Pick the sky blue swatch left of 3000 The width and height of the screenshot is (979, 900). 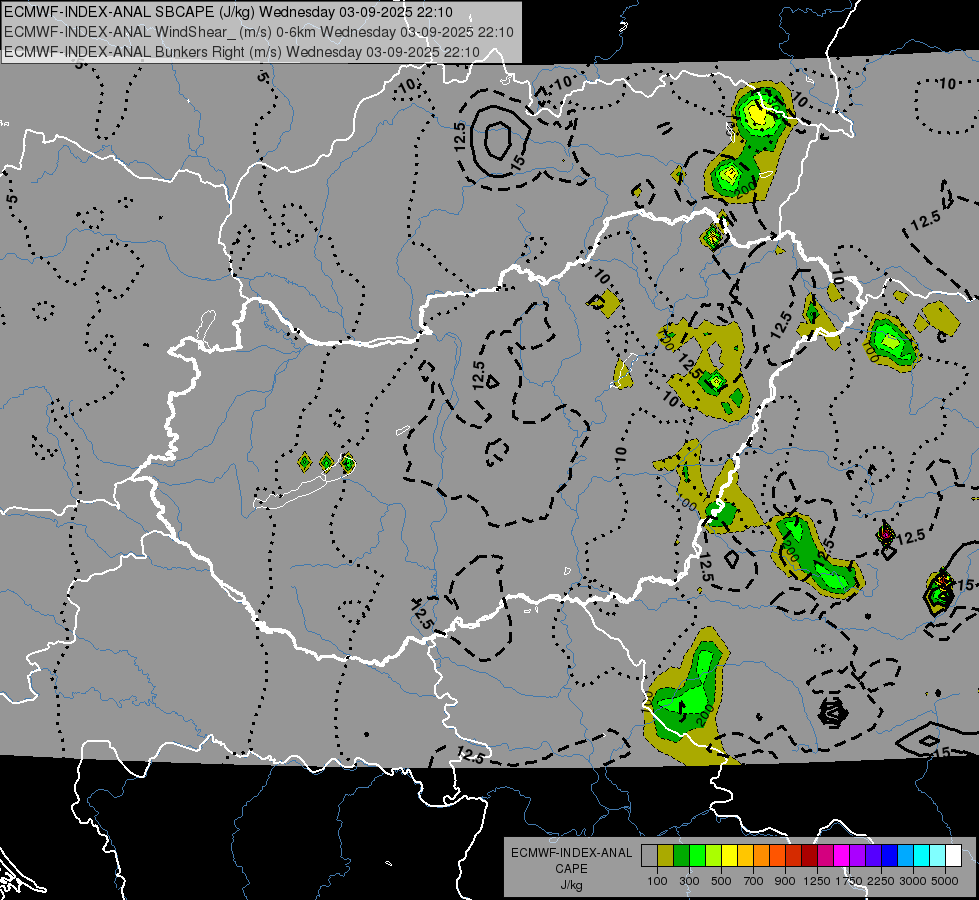coord(906,856)
